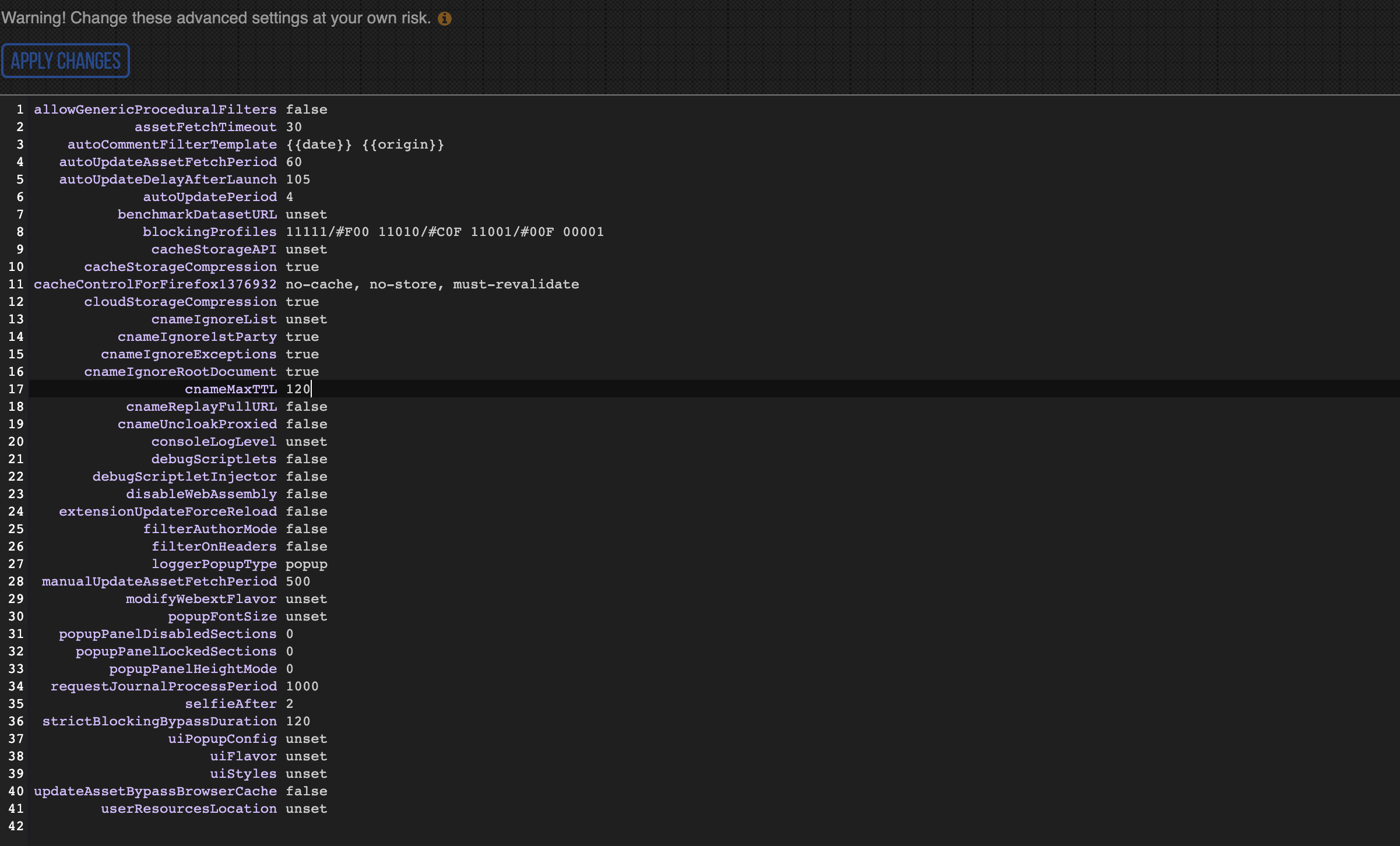Screen dimensions: 1400x846
Task: Click the loggerPopupType popup value
Action: click(306, 564)
